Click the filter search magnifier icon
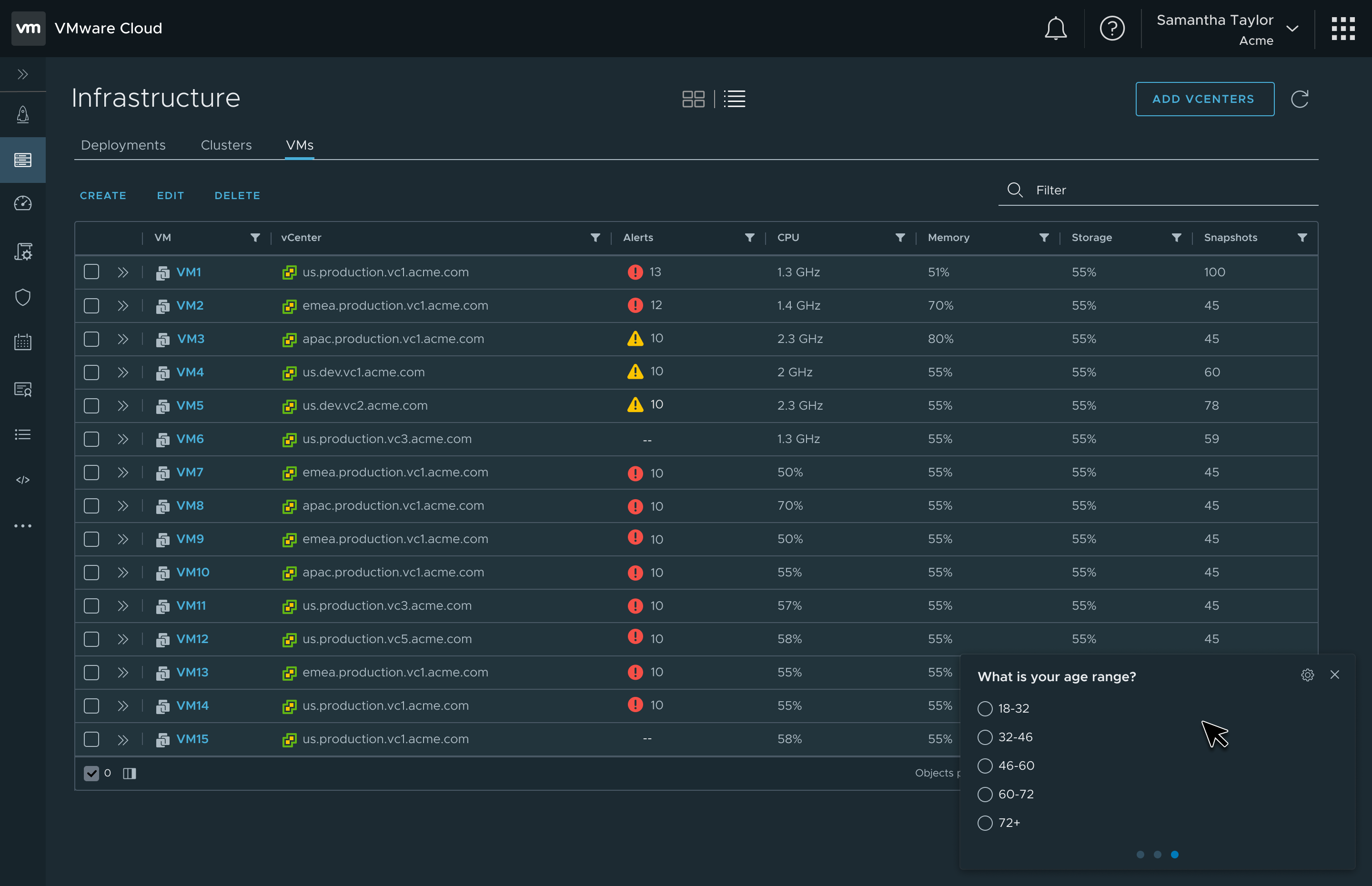 tap(1015, 190)
